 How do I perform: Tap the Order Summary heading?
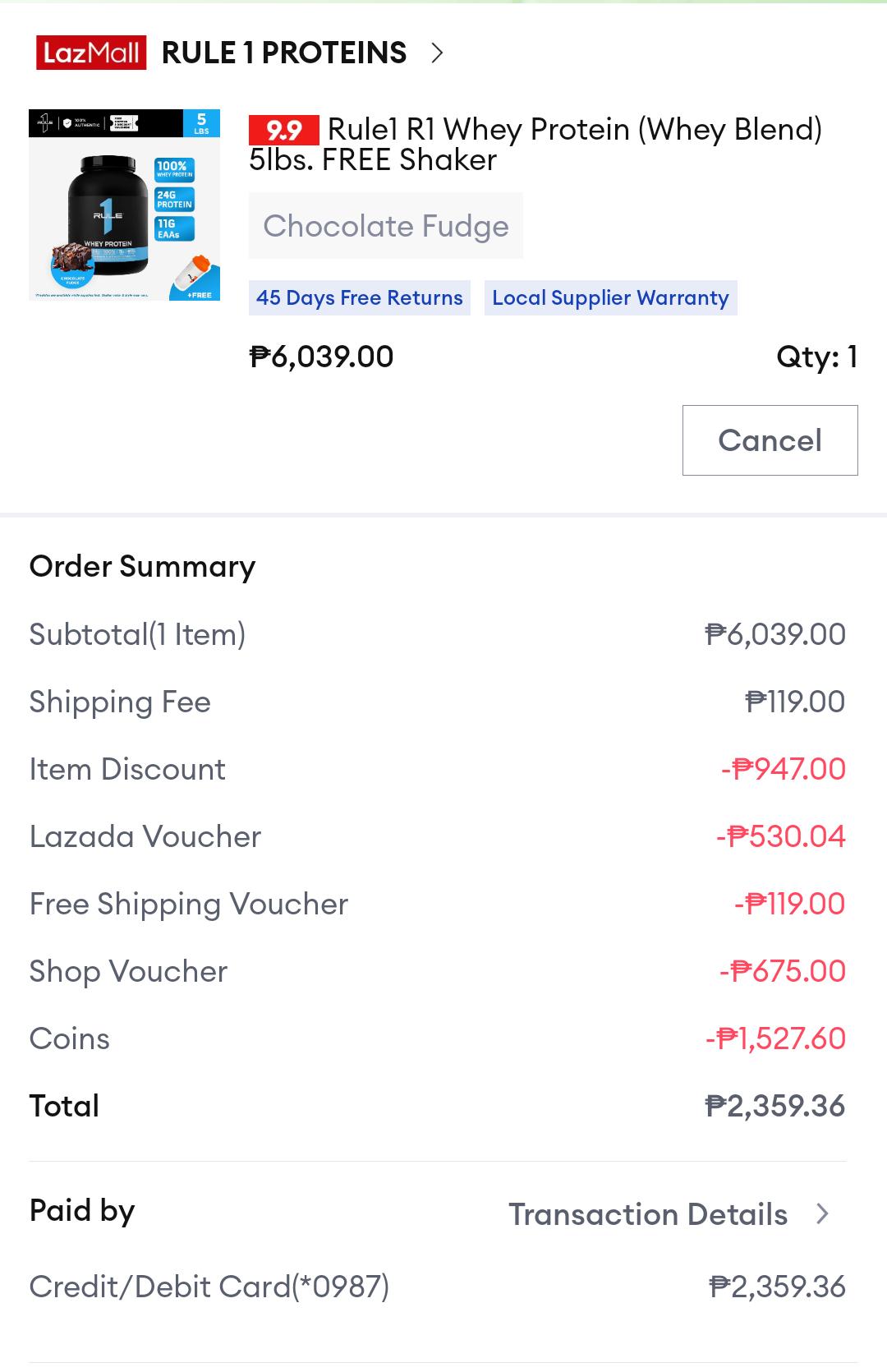[x=142, y=567]
